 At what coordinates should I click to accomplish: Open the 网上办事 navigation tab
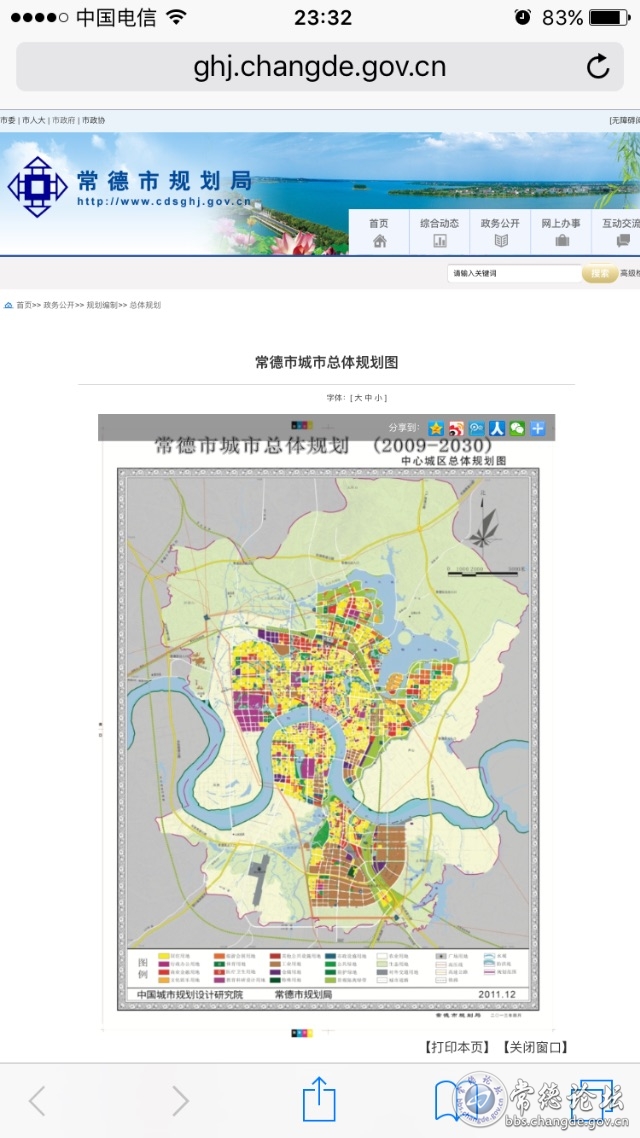tap(562, 232)
